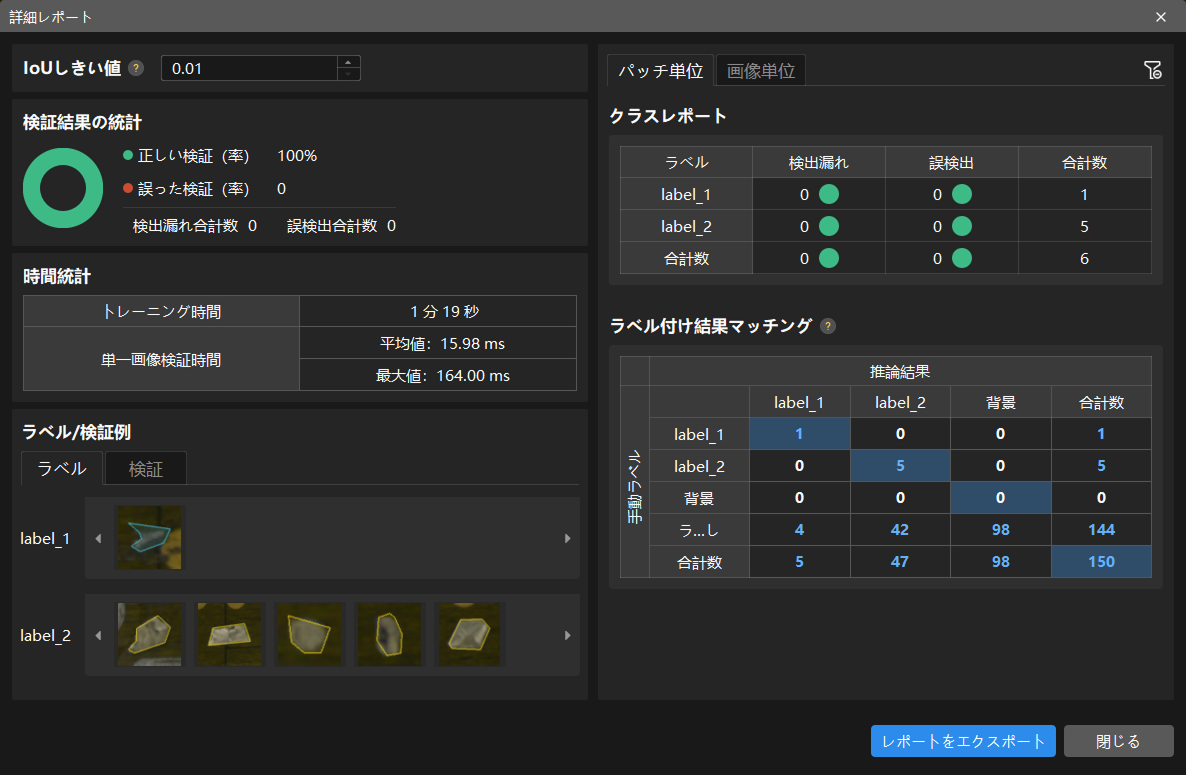1186x775 pixels.
Task: Click レポートをエクスポート button
Action: click(963, 741)
